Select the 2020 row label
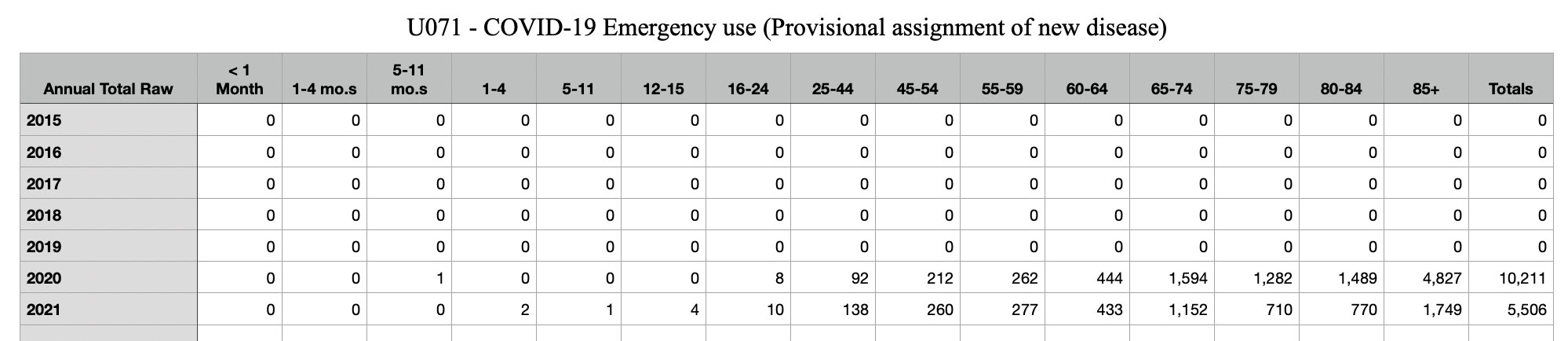This screenshot has width=1568, height=341. 108,277
